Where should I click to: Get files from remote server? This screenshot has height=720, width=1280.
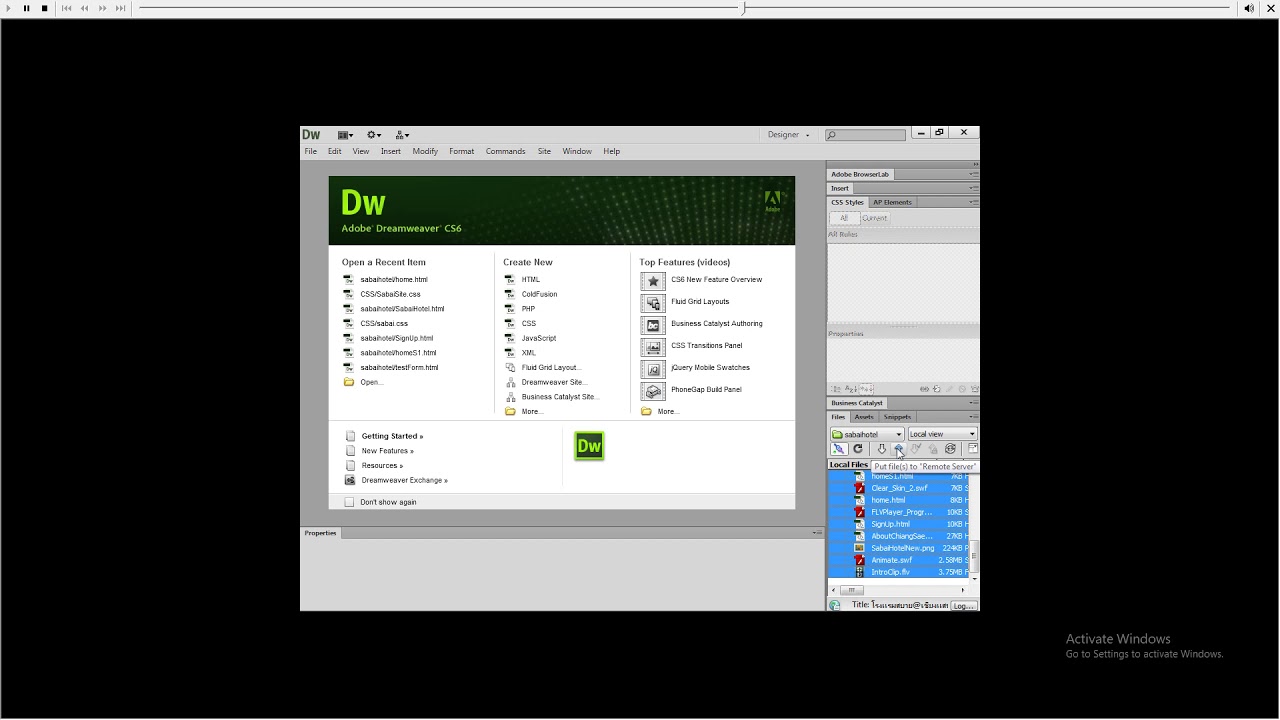coord(881,449)
